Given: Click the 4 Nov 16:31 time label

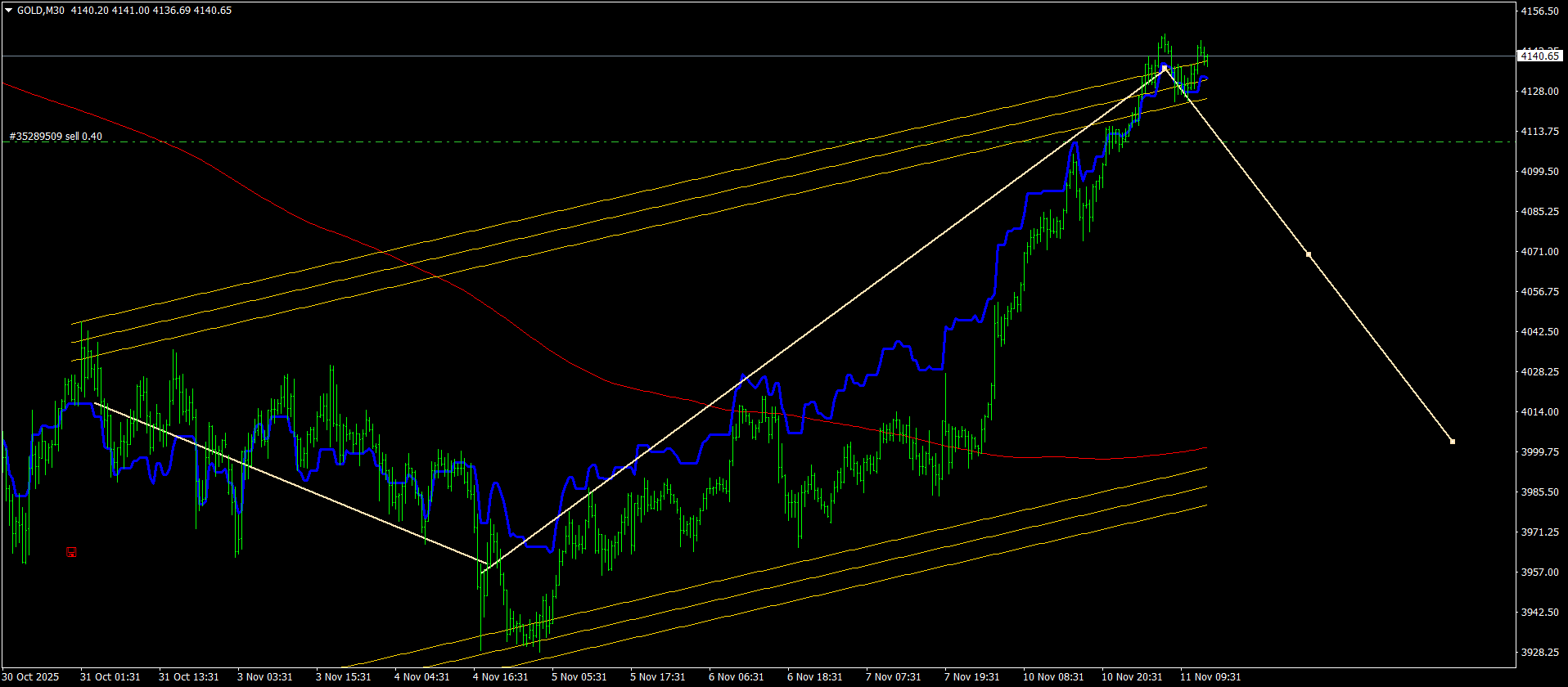Looking at the screenshot, I should pyautogui.click(x=501, y=677).
